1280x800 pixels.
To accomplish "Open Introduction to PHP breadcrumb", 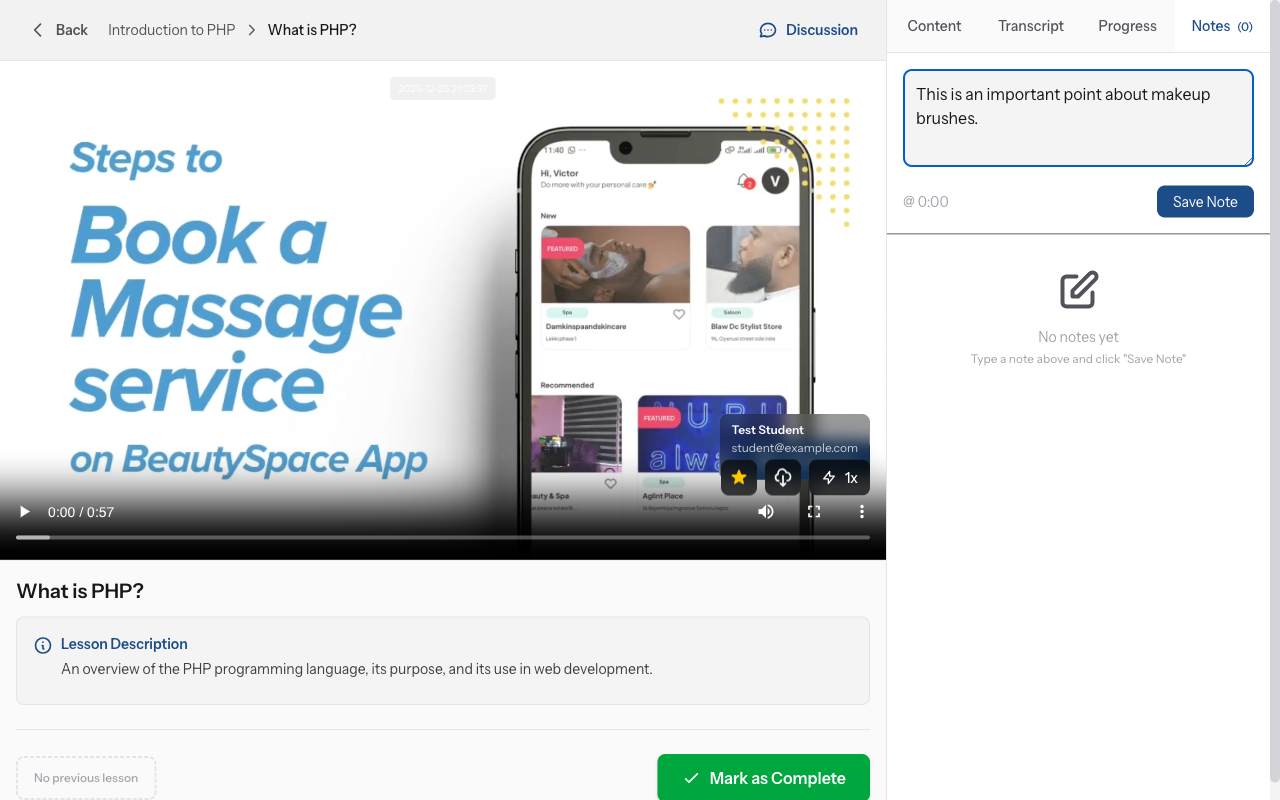I will [171, 30].
